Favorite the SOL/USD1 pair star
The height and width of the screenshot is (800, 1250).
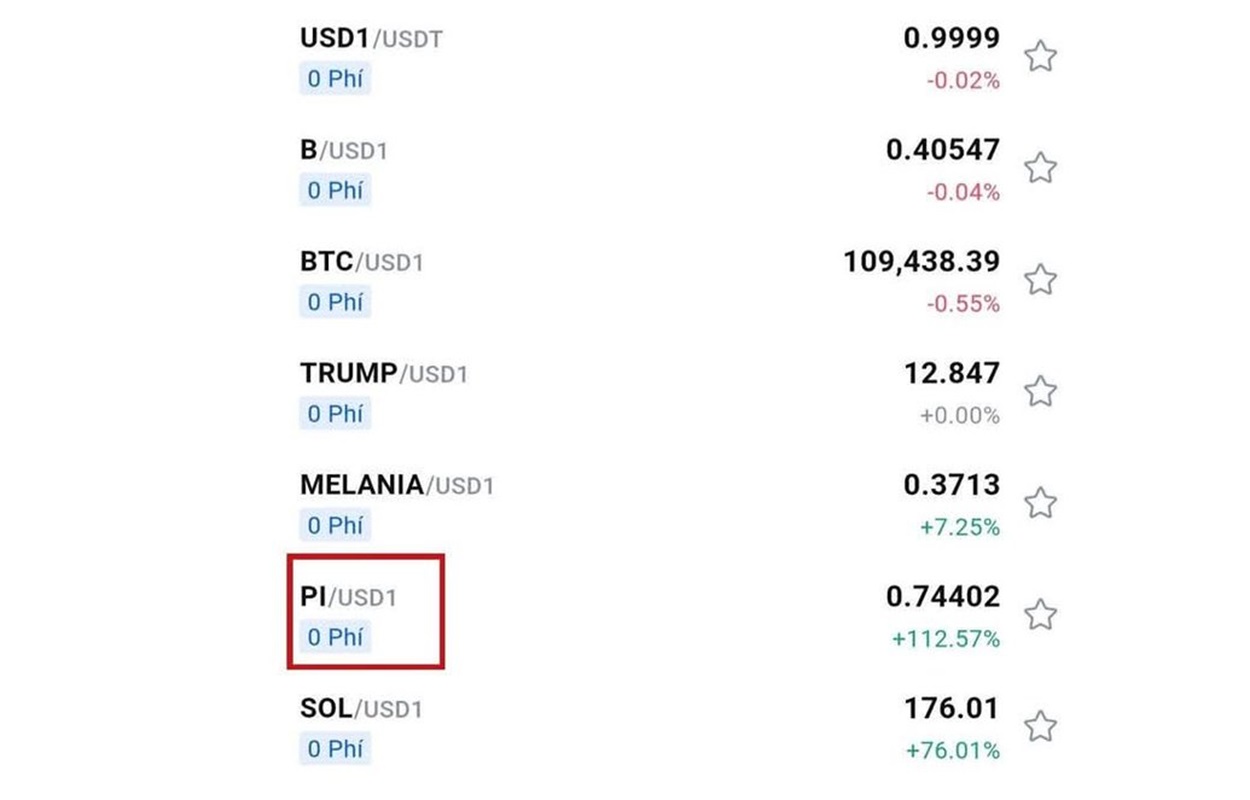(x=1041, y=726)
